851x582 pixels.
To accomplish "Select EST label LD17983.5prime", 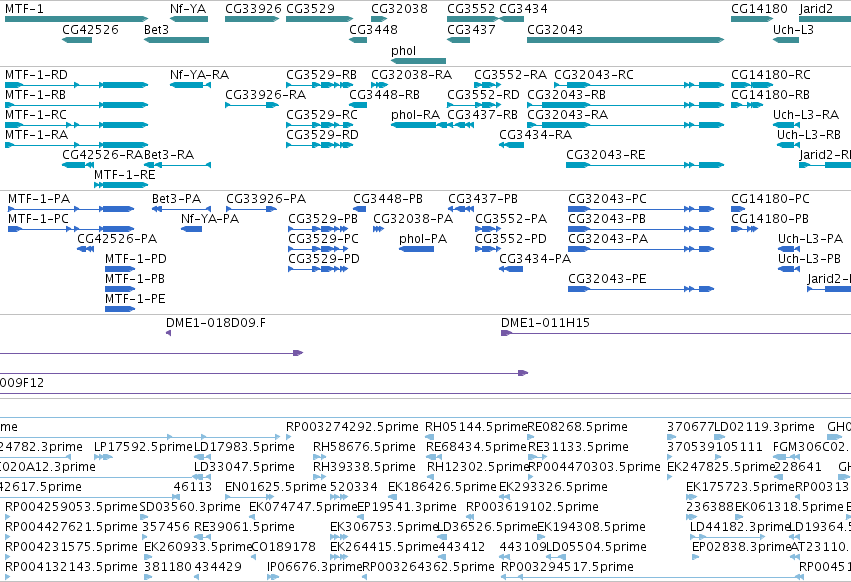I will (x=244, y=446).
